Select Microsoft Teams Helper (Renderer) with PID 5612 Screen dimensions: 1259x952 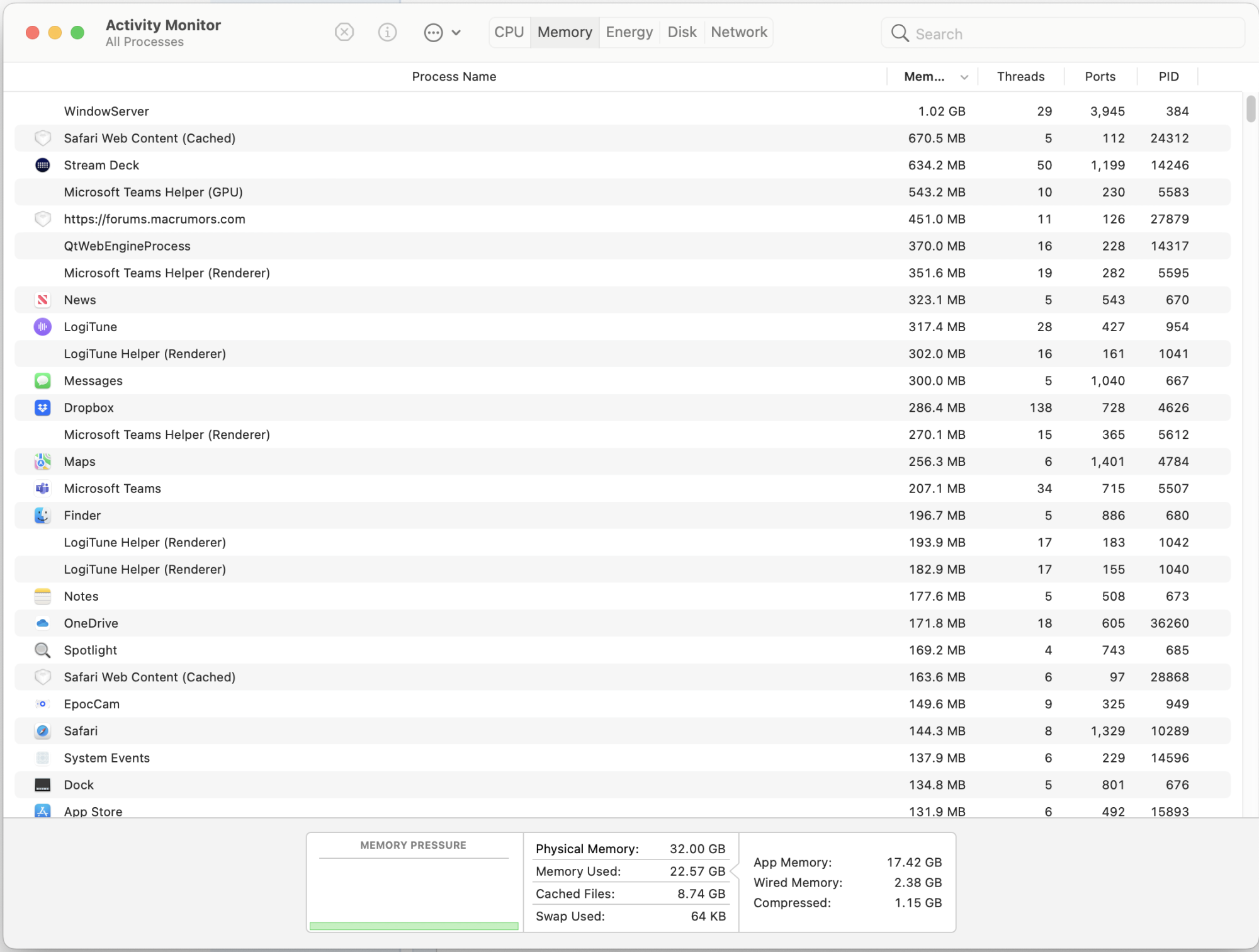coord(623,434)
